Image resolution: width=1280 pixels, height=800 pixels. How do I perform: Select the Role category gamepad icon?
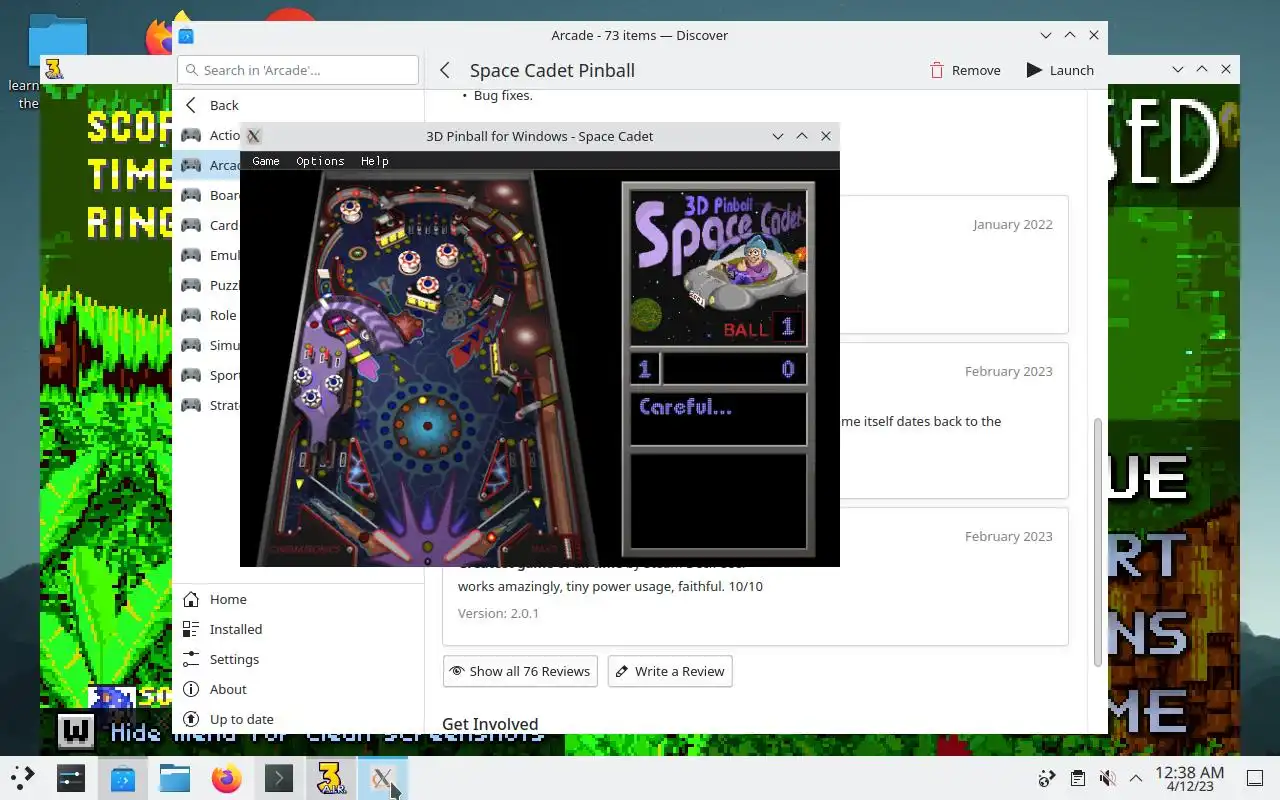[x=191, y=315]
